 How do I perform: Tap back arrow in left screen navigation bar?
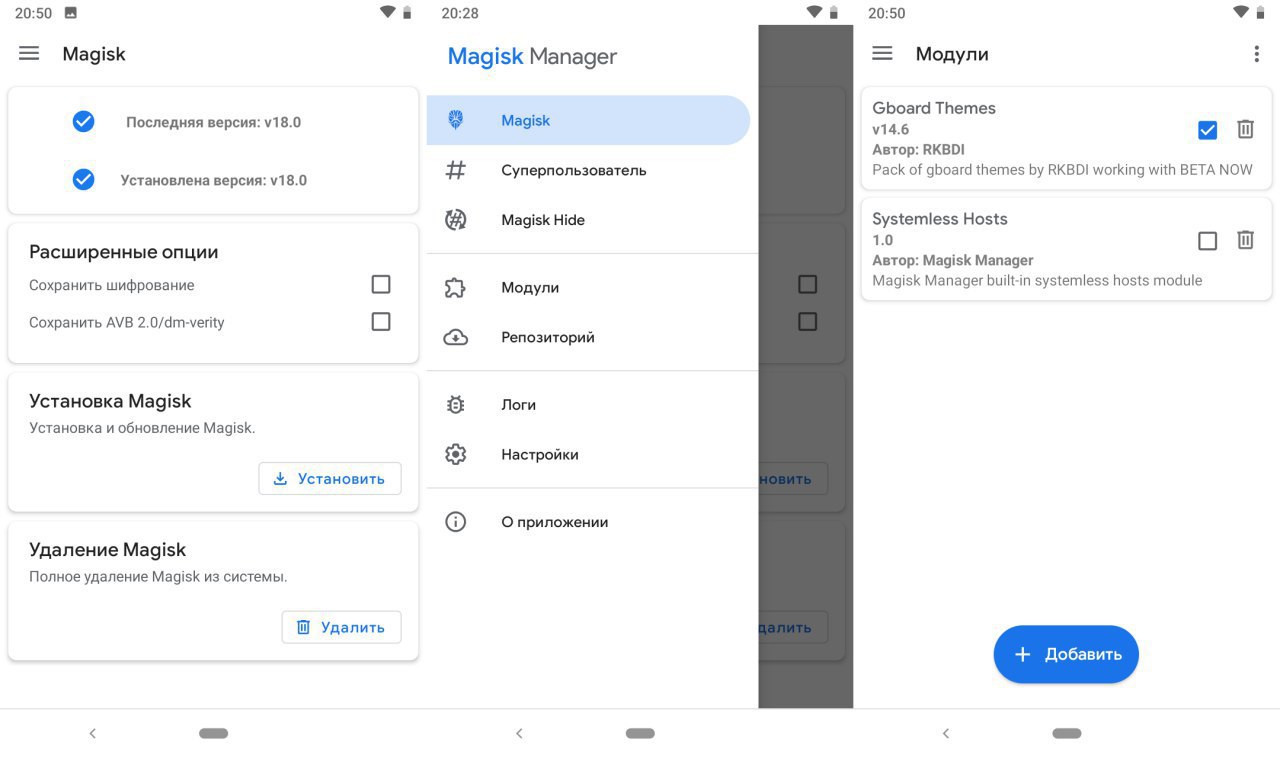coord(92,733)
